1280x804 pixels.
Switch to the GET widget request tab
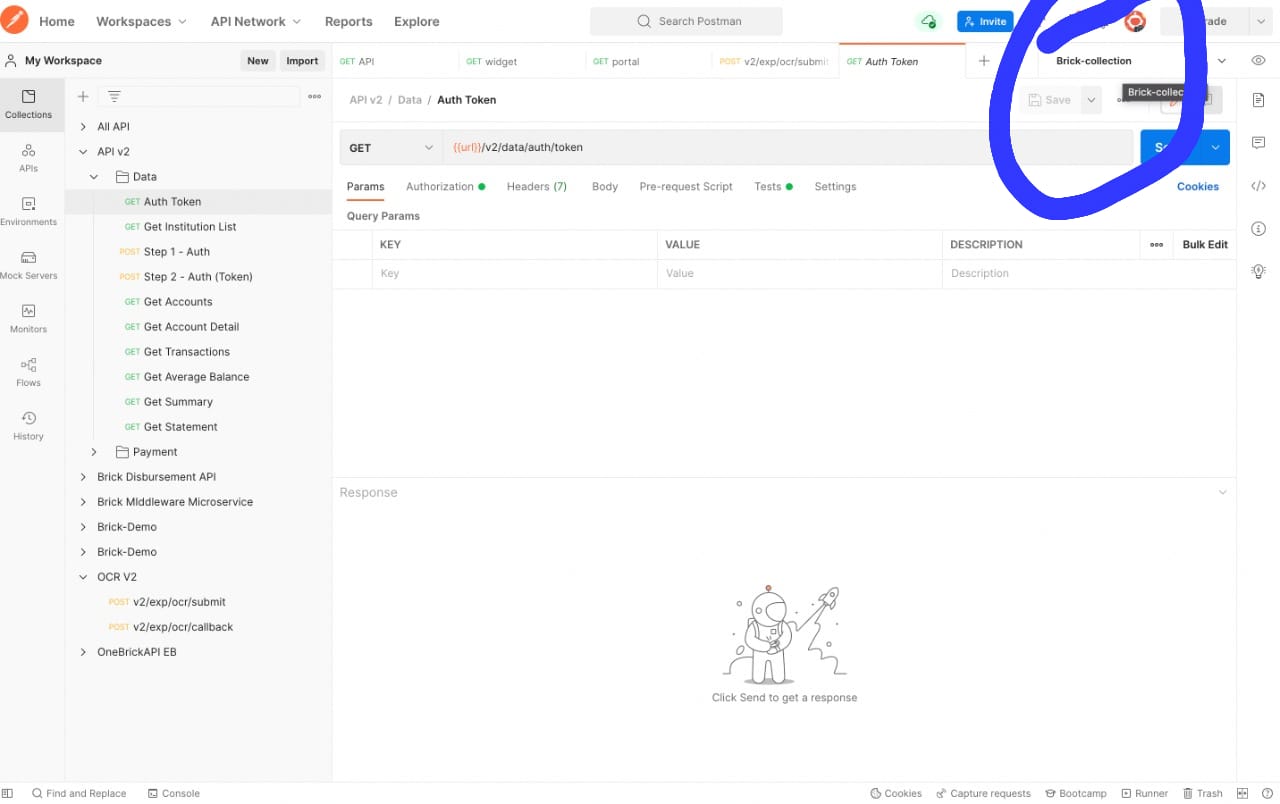[x=522, y=61]
